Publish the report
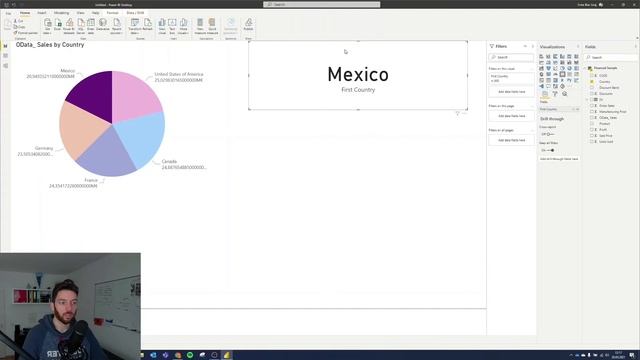The width and height of the screenshot is (640, 360). point(248,24)
